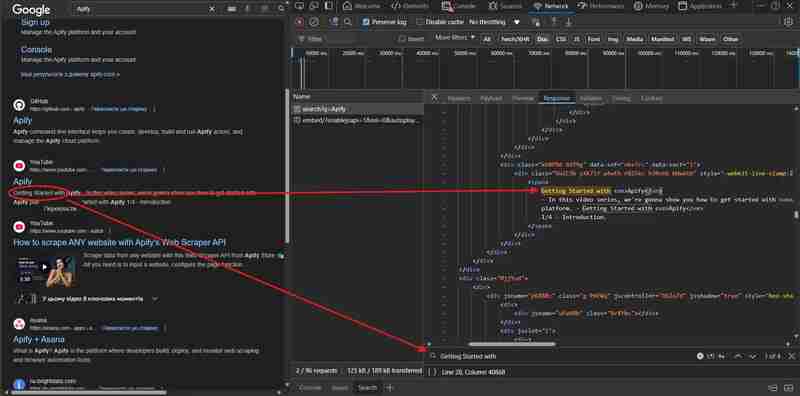The image size is (800, 396).
Task: Expand key moments in video result
Action: click(155, 299)
